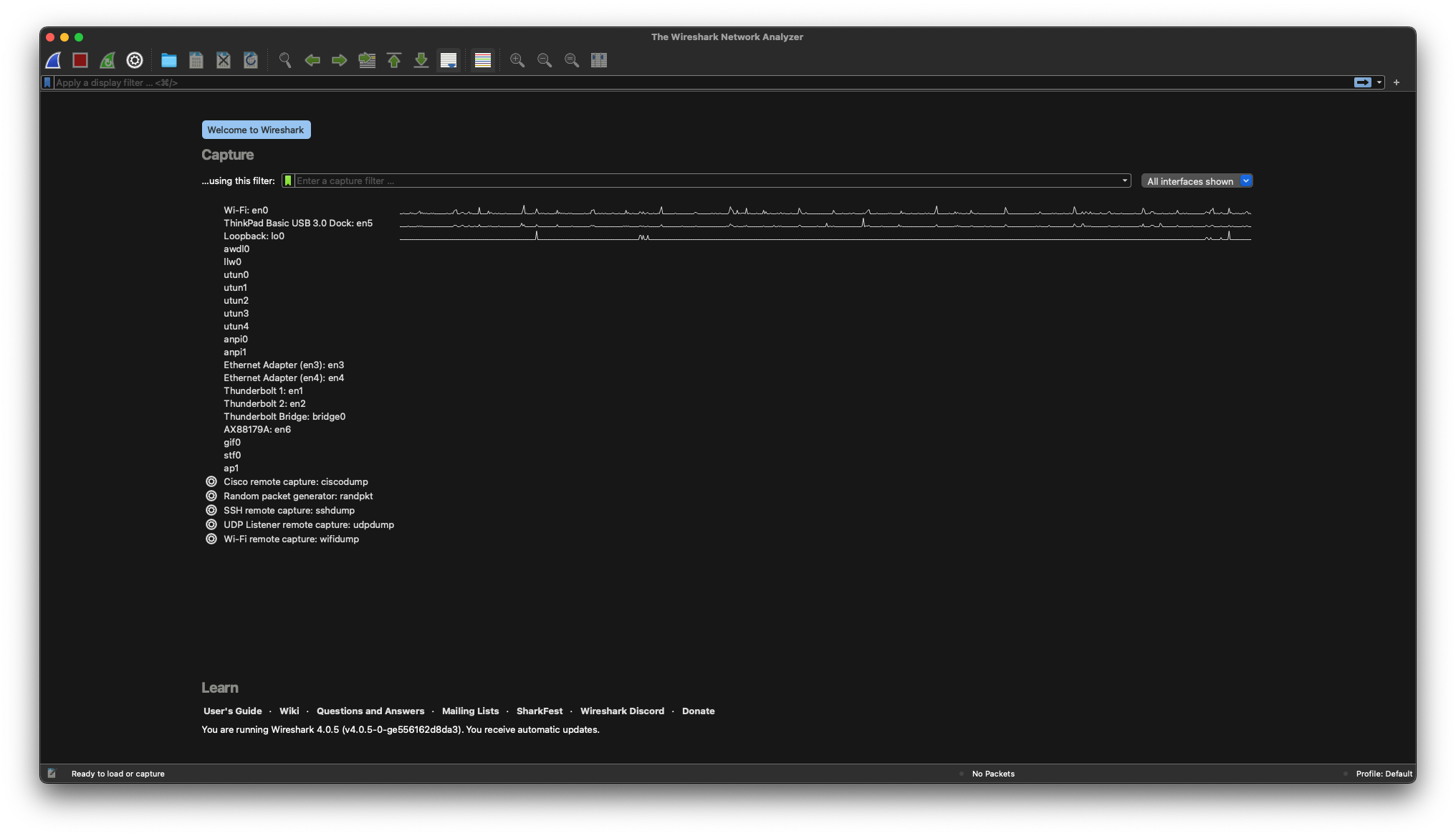Open the capture options gear icon
1456x836 pixels.
135,61
